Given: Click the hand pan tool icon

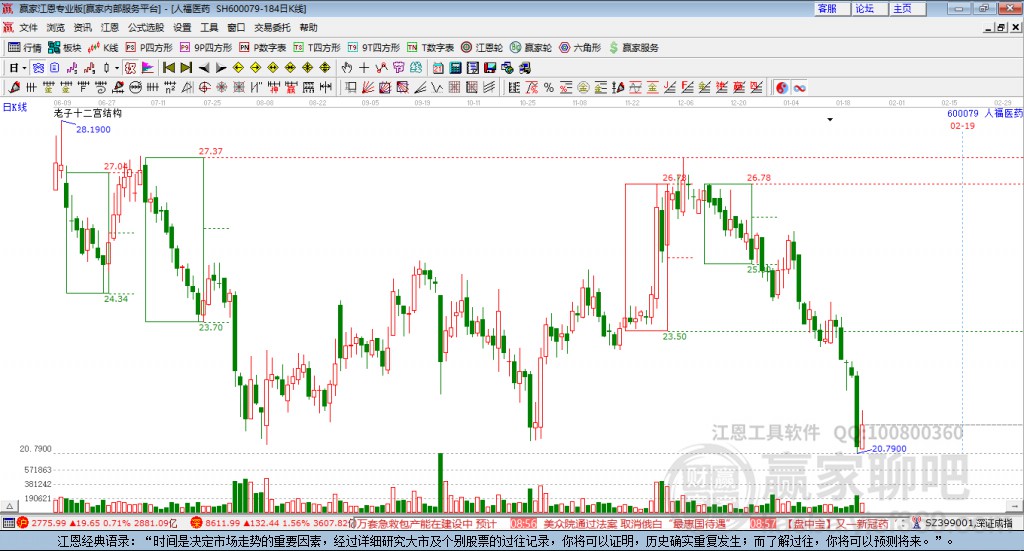Looking at the screenshot, I should 347,68.
